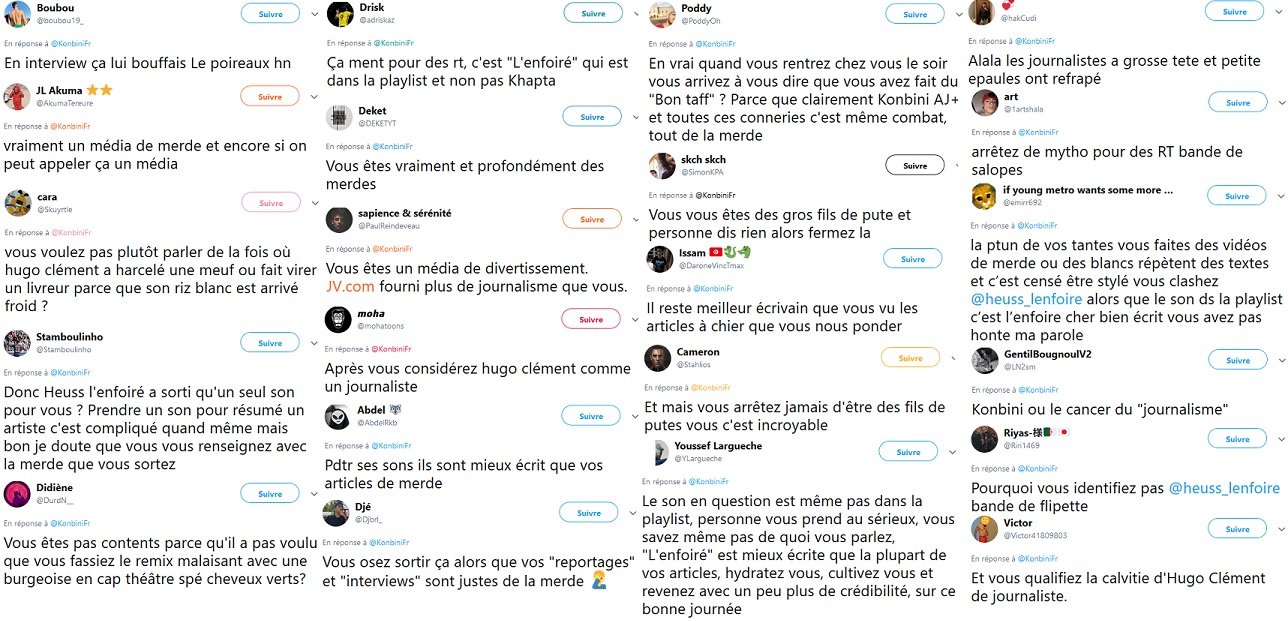This screenshot has width=1288, height=621.
Task: Open Issam's avatar
Action: [660, 259]
